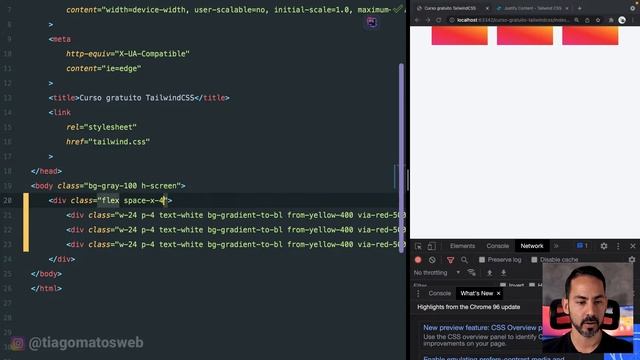Click the site information icon before localhost

(452, 20)
